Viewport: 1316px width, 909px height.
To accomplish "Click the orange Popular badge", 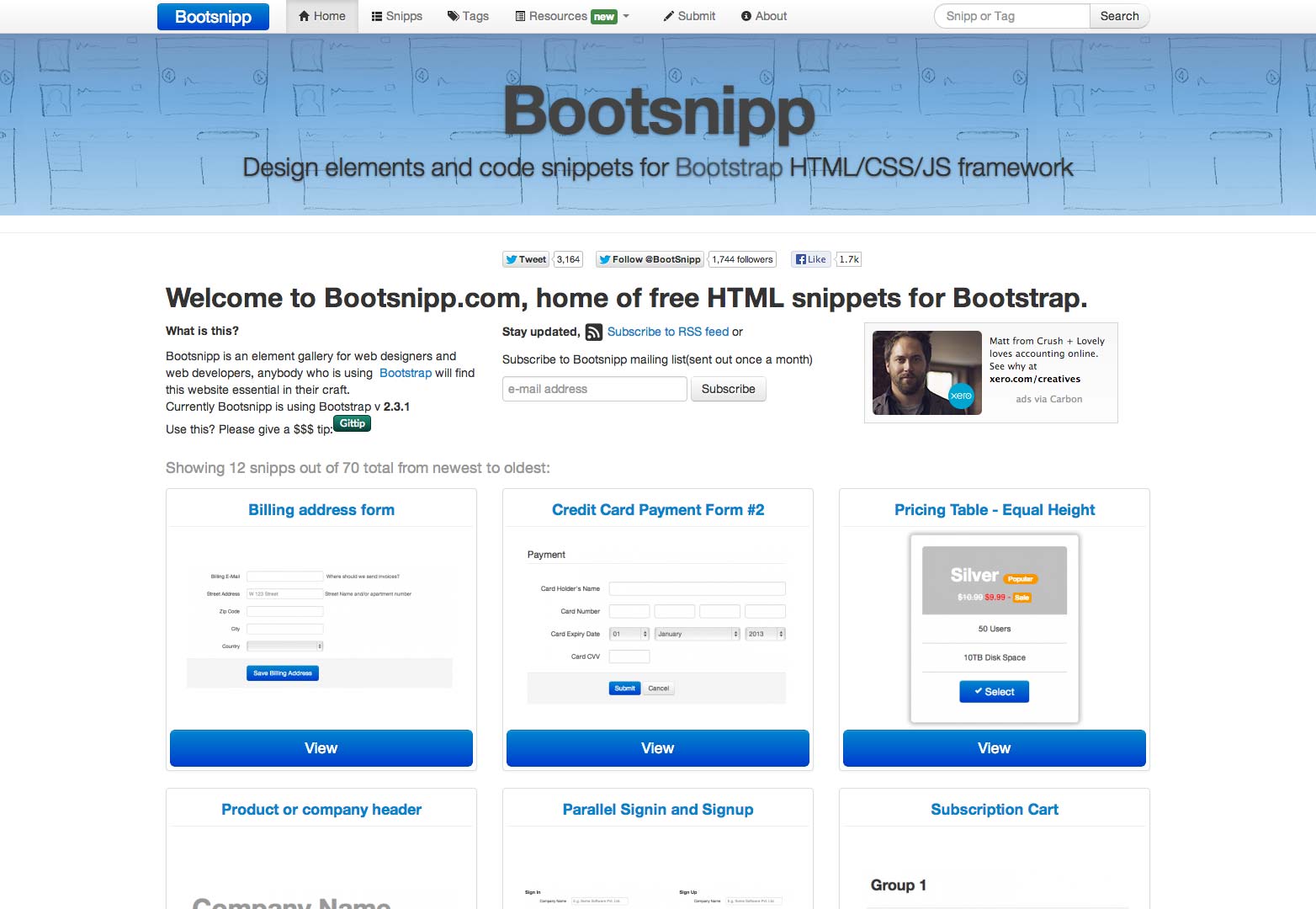I will tap(1021, 579).
